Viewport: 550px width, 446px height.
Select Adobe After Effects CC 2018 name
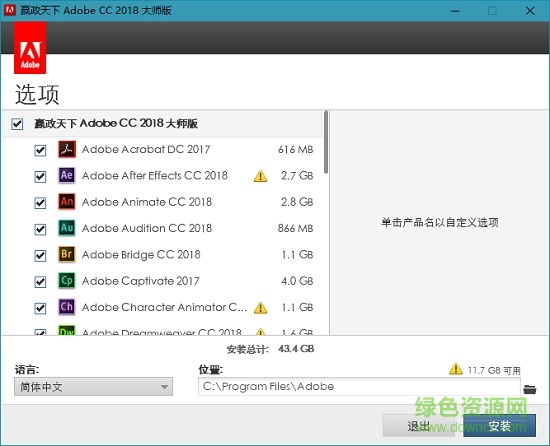tap(155, 176)
